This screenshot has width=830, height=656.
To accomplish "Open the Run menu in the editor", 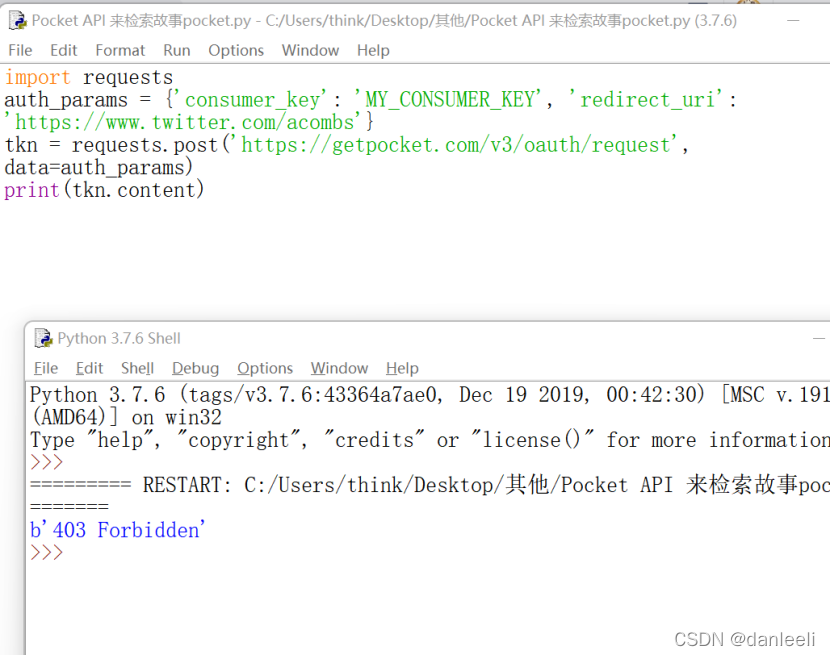I will (176, 50).
